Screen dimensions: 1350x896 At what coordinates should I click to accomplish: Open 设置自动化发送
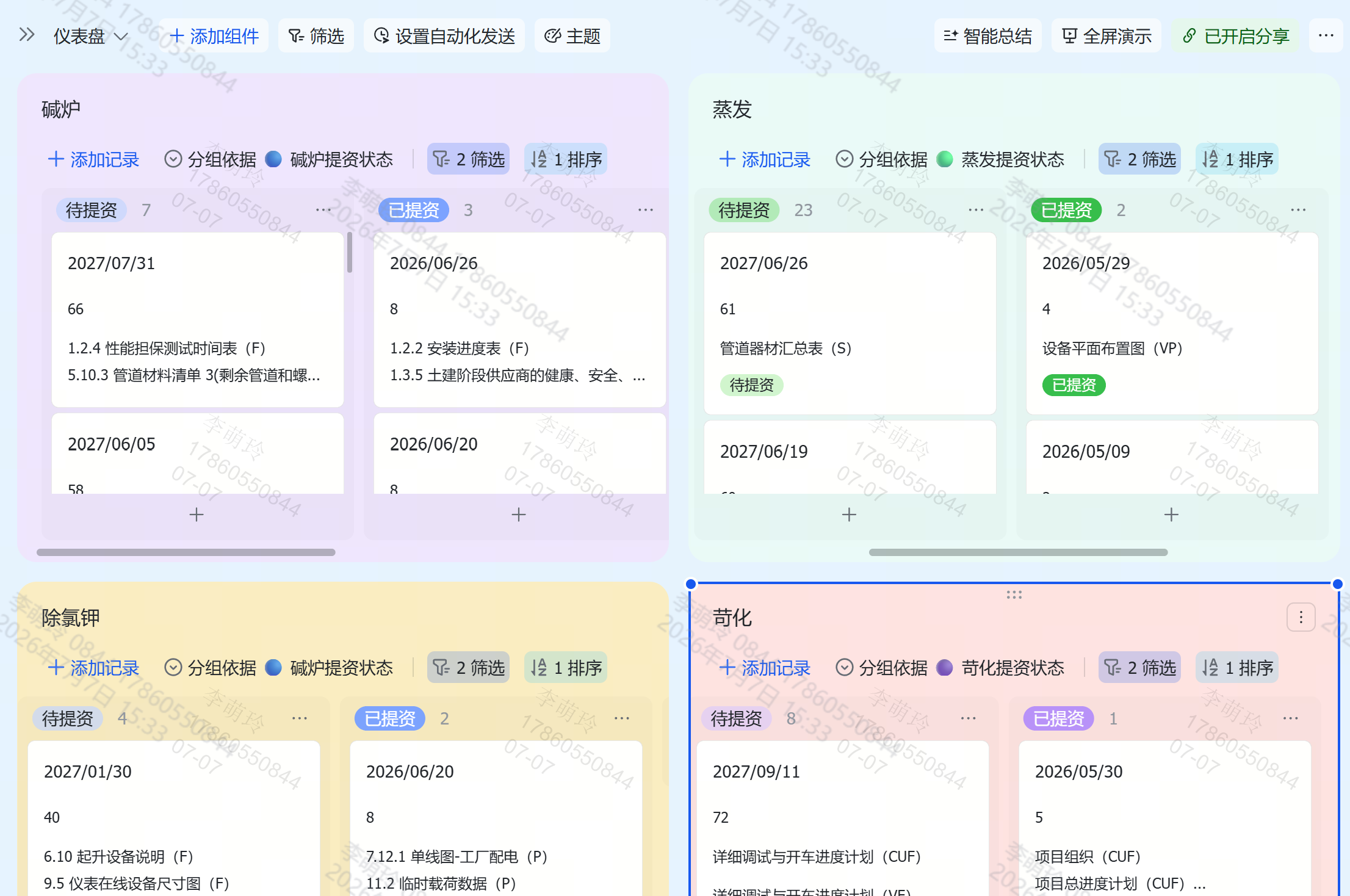pyautogui.click(x=444, y=36)
